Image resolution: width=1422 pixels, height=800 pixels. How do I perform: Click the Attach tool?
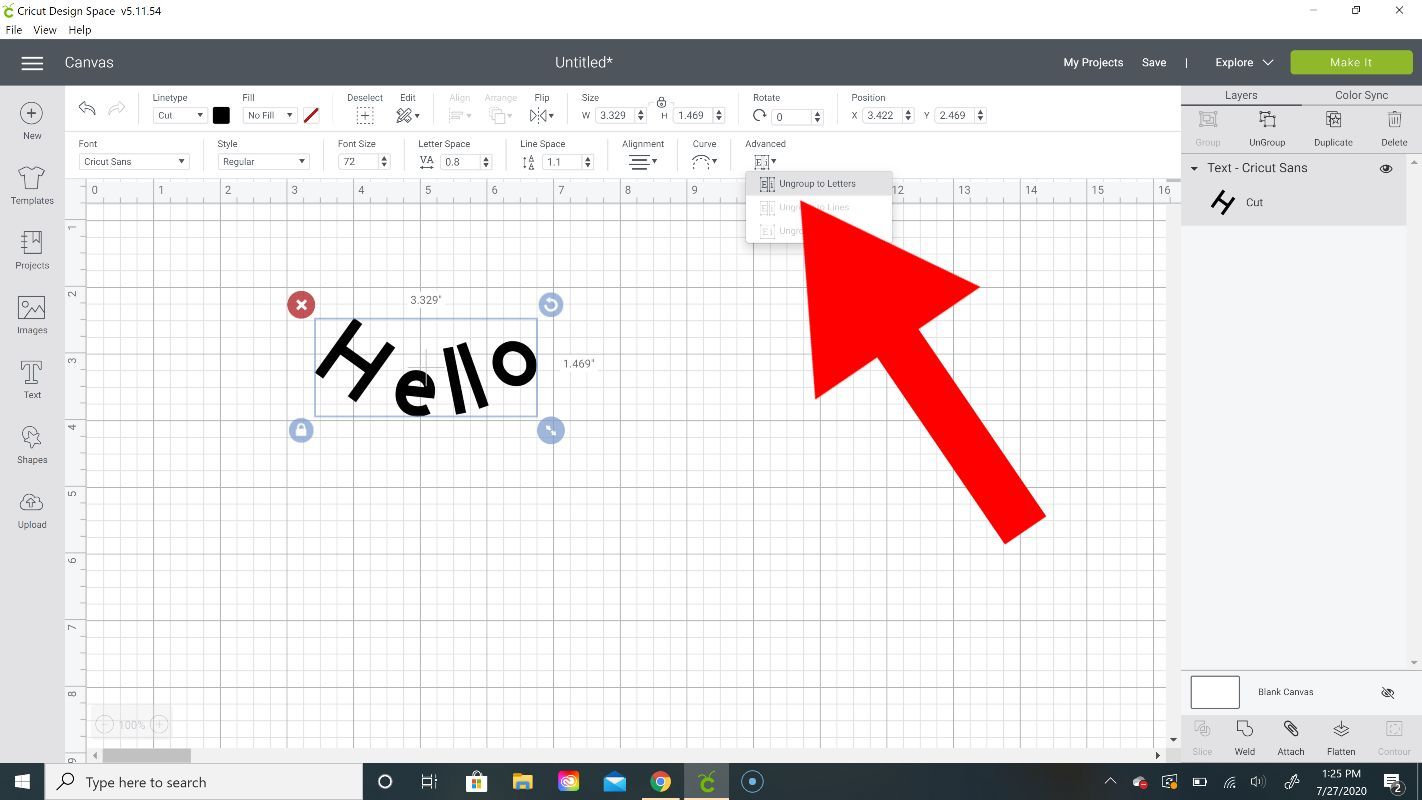1291,729
